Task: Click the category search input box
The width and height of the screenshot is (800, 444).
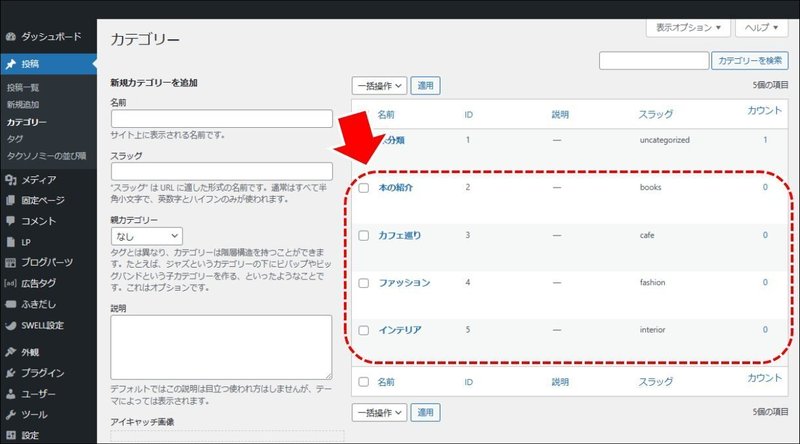Action: coord(654,61)
